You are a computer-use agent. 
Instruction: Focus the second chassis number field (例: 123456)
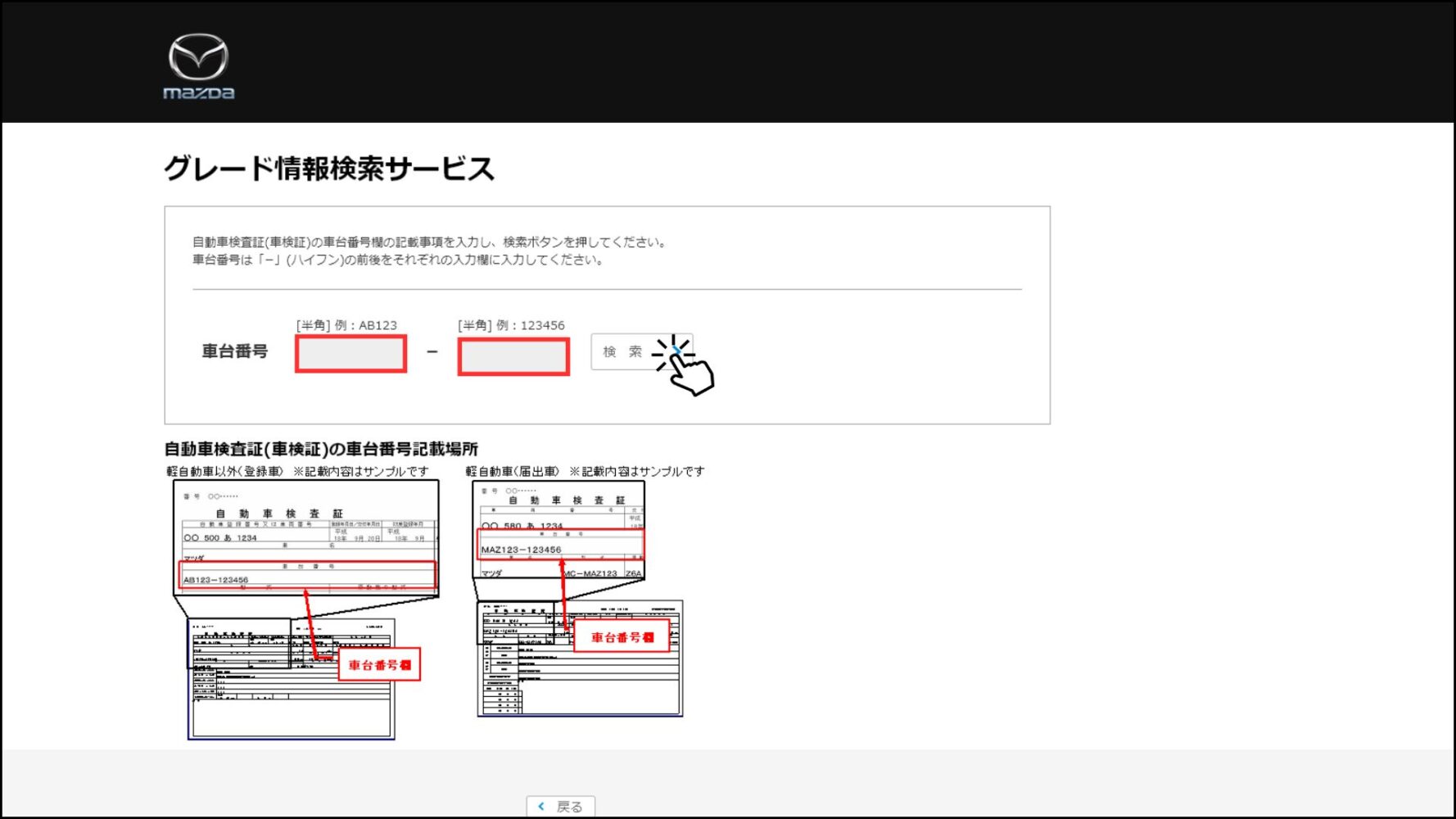pyautogui.click(x=513, y=357)
